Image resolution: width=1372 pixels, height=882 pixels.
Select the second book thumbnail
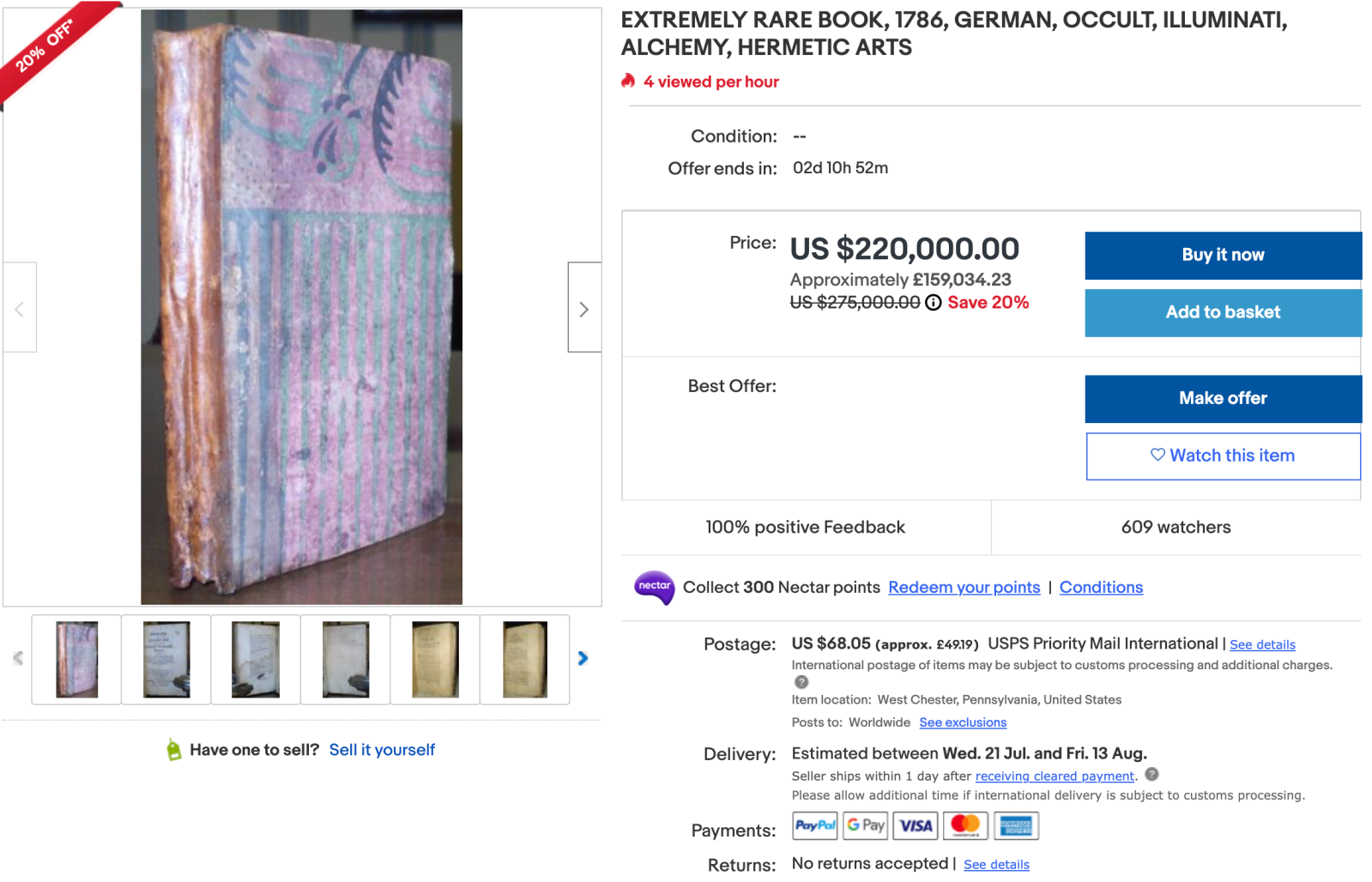[166, 659]
